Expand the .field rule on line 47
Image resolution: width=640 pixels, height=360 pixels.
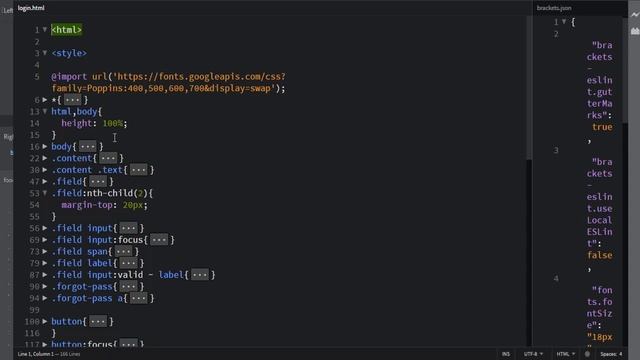coord(45,181)
